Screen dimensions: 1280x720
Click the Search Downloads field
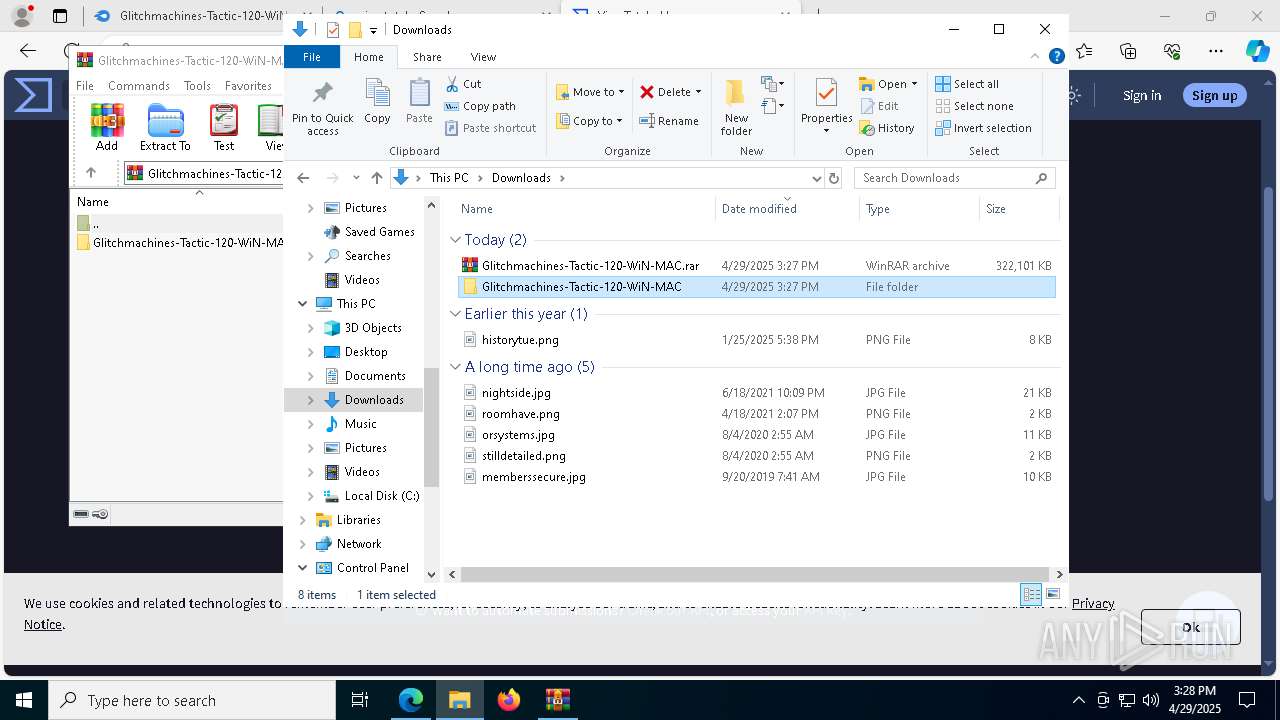click(x=955, y=178)
